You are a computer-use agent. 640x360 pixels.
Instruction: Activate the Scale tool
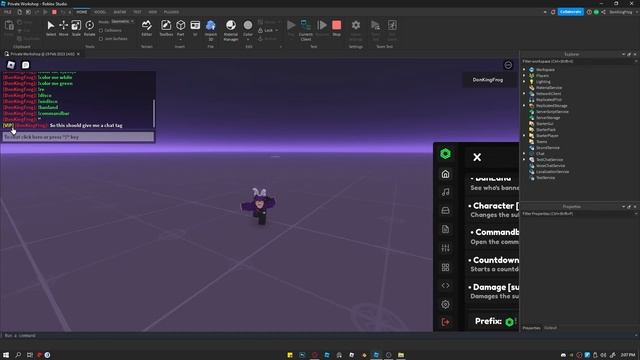76,28
